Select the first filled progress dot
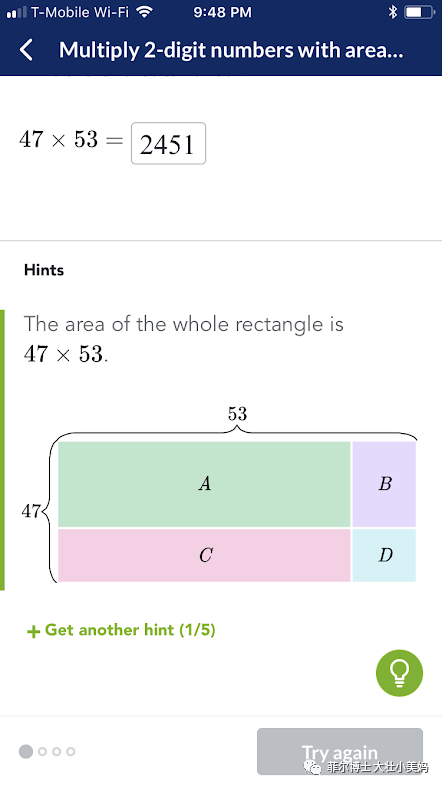 coord(26,751)
